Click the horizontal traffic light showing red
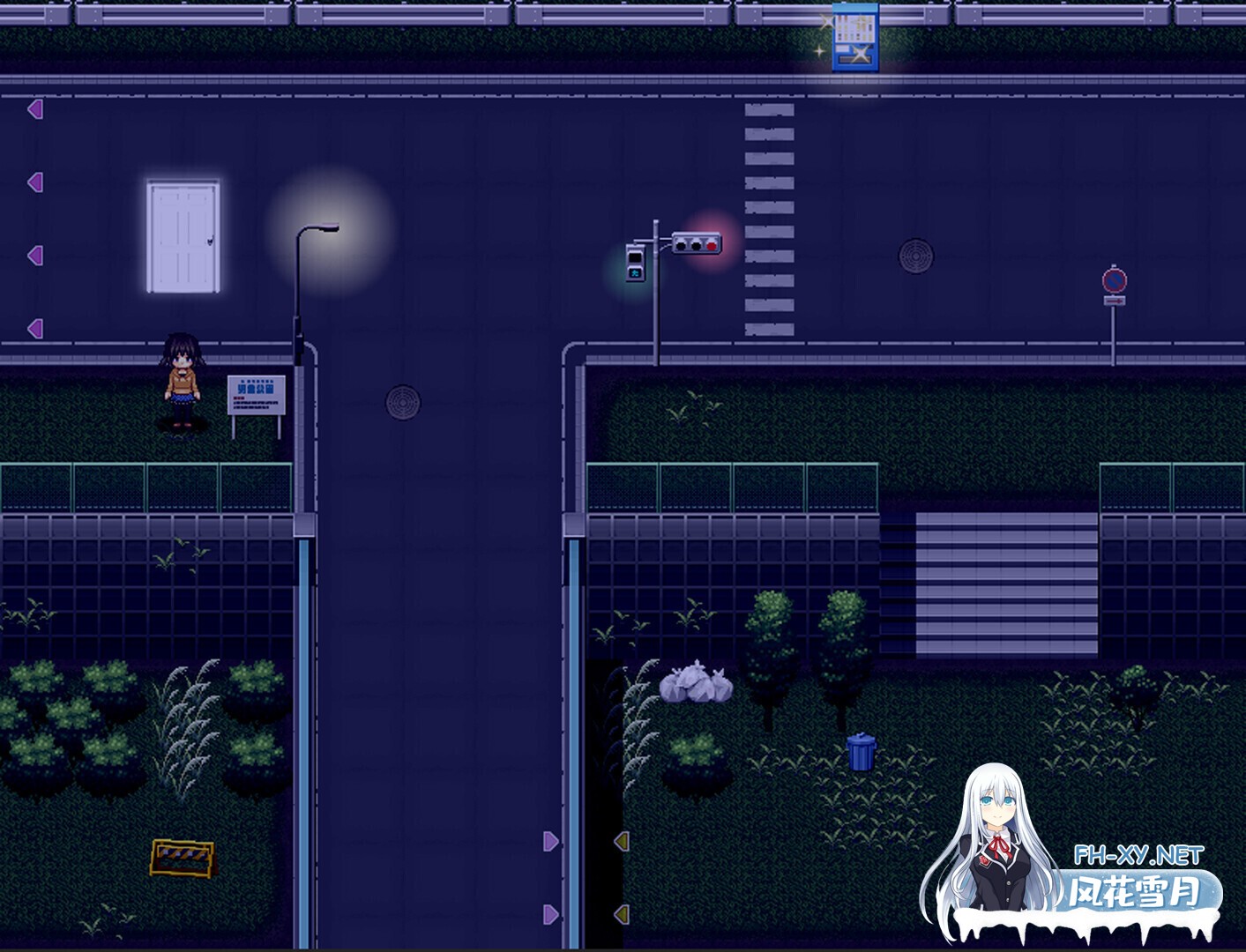The image size is (1246, 952). pos(697,243)
